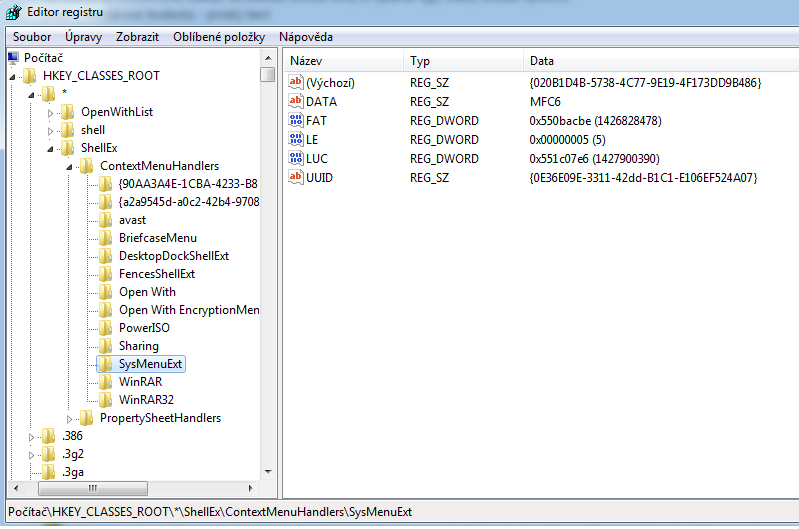The width and height of the screenshot is (799, 529).
Task: Collapse the HKEY_CLASSES_ROOT tree node
Action: tap(12, 77)
